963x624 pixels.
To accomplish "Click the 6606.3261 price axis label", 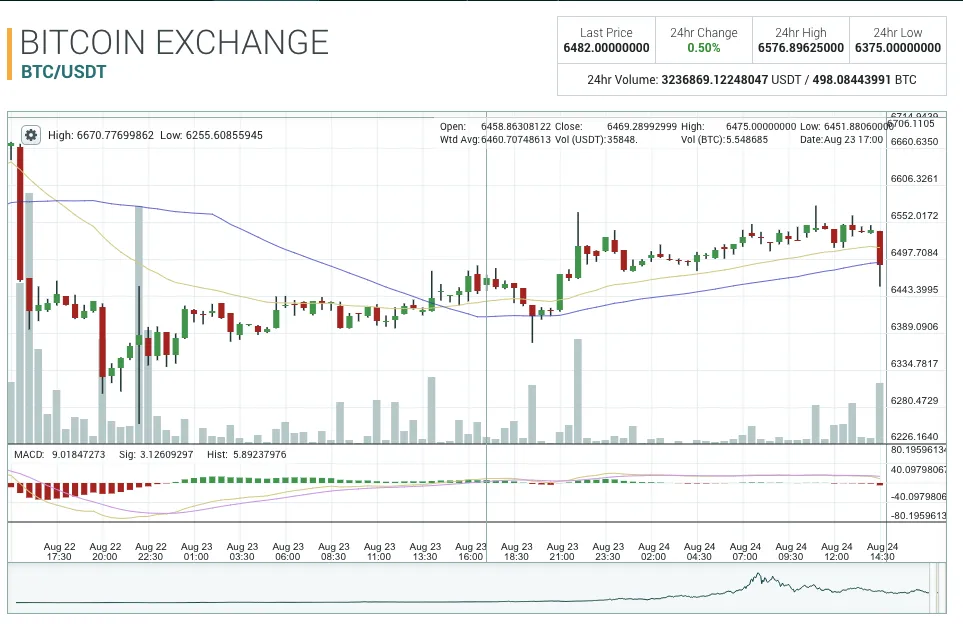I will click(914, 179).
